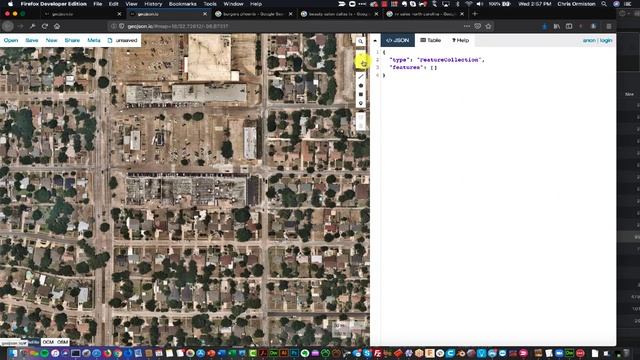Image resolution: width=640 pixels, height=360 pixels.
Task: Click the anon link
Action: tap(589, 40)
